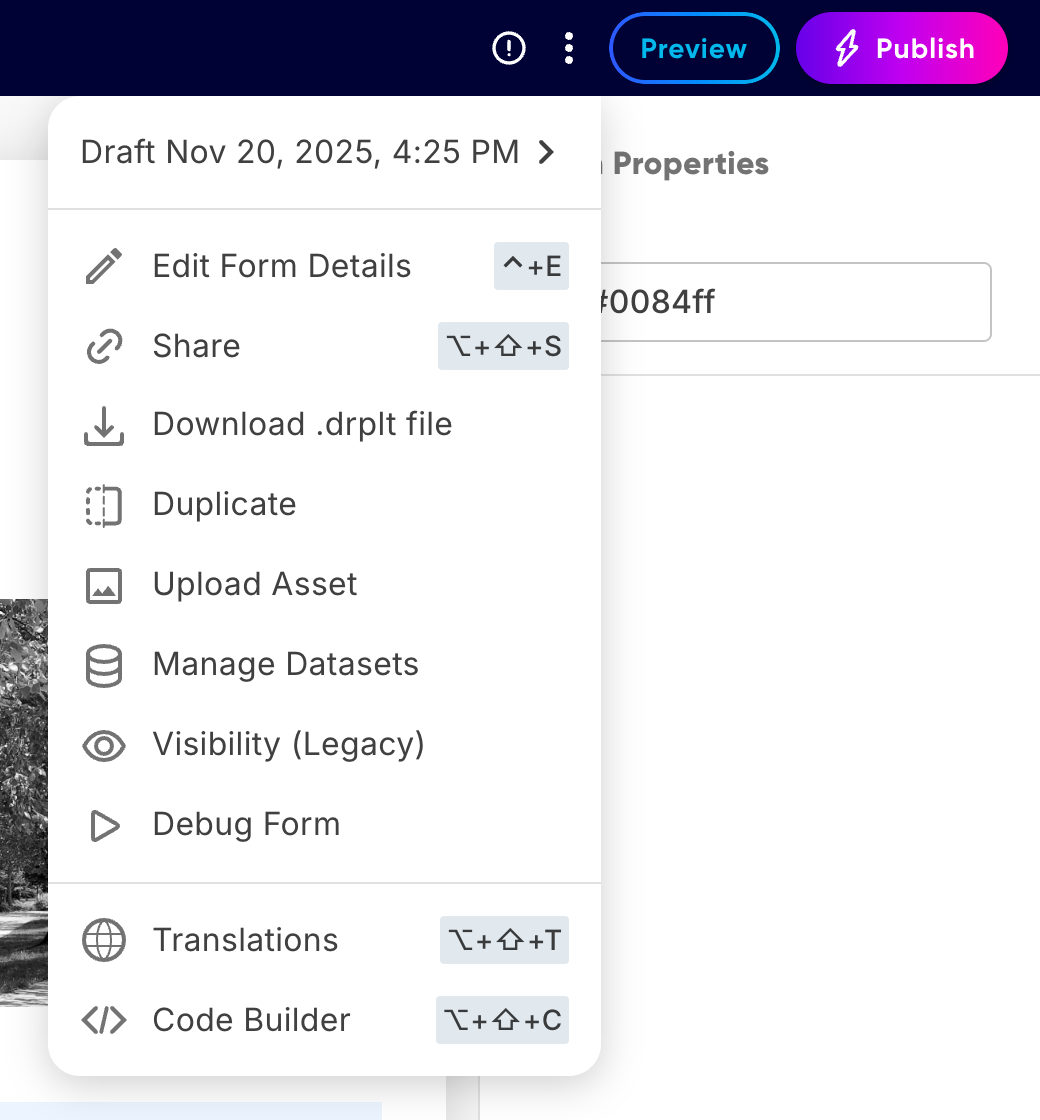Click the lightning bolt icon on Publish

pos(847,49)
